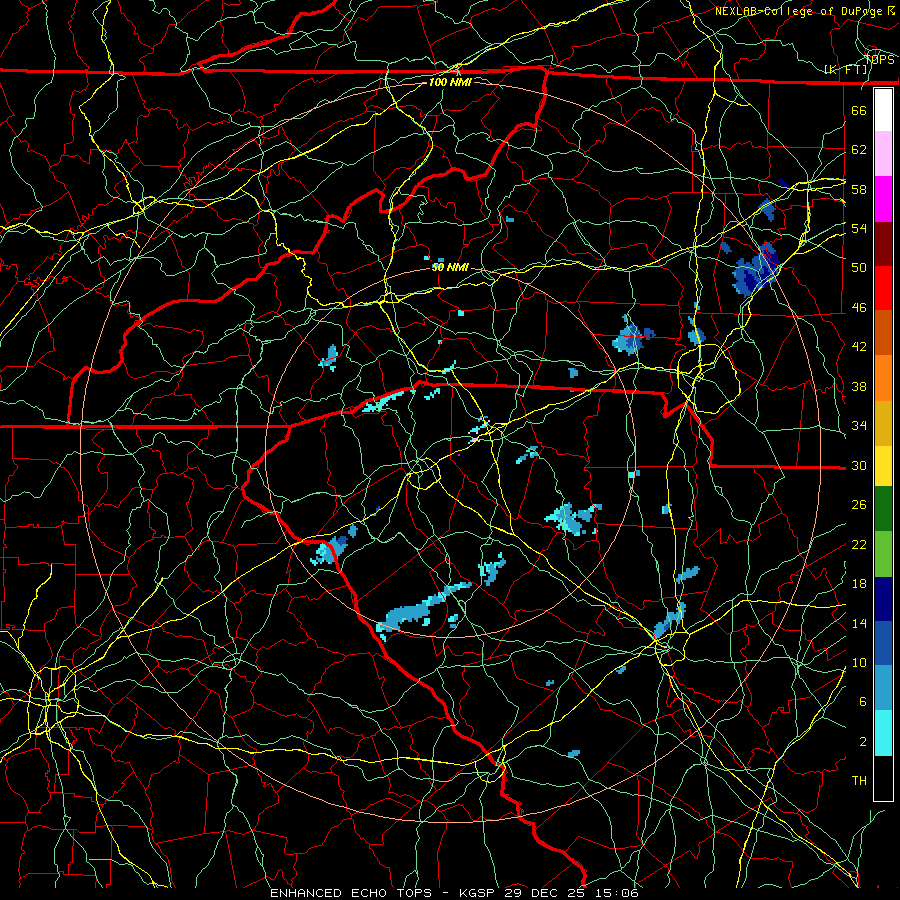Select the dark red (maroon) legend swatch
Viewport: 900px width, 900px height.
point(883,244)
